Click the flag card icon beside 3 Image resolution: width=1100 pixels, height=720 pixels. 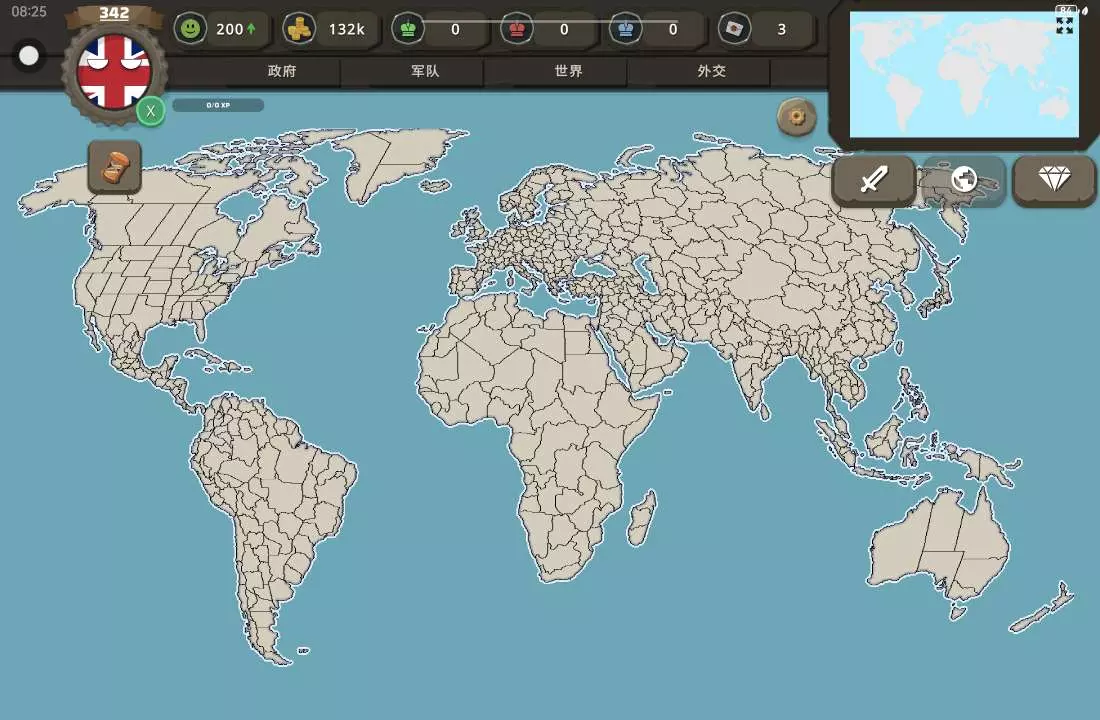pos(735,29)
